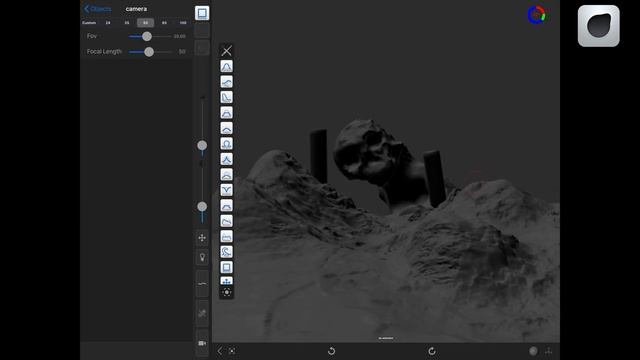Toggle the highlighted square panel button
The image size is (640, 360).
pos(202,13)
